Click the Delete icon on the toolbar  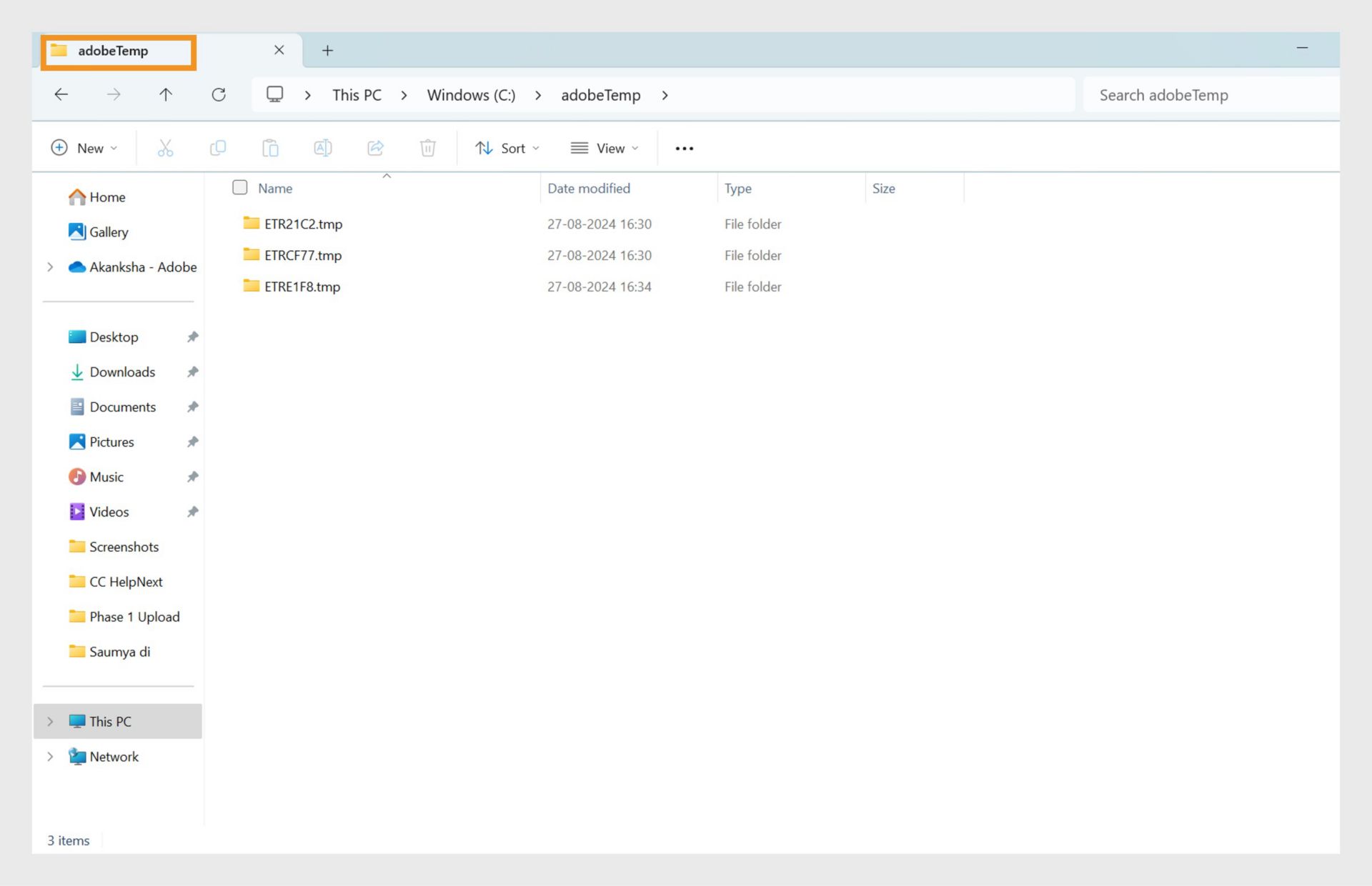pos(427,148)
